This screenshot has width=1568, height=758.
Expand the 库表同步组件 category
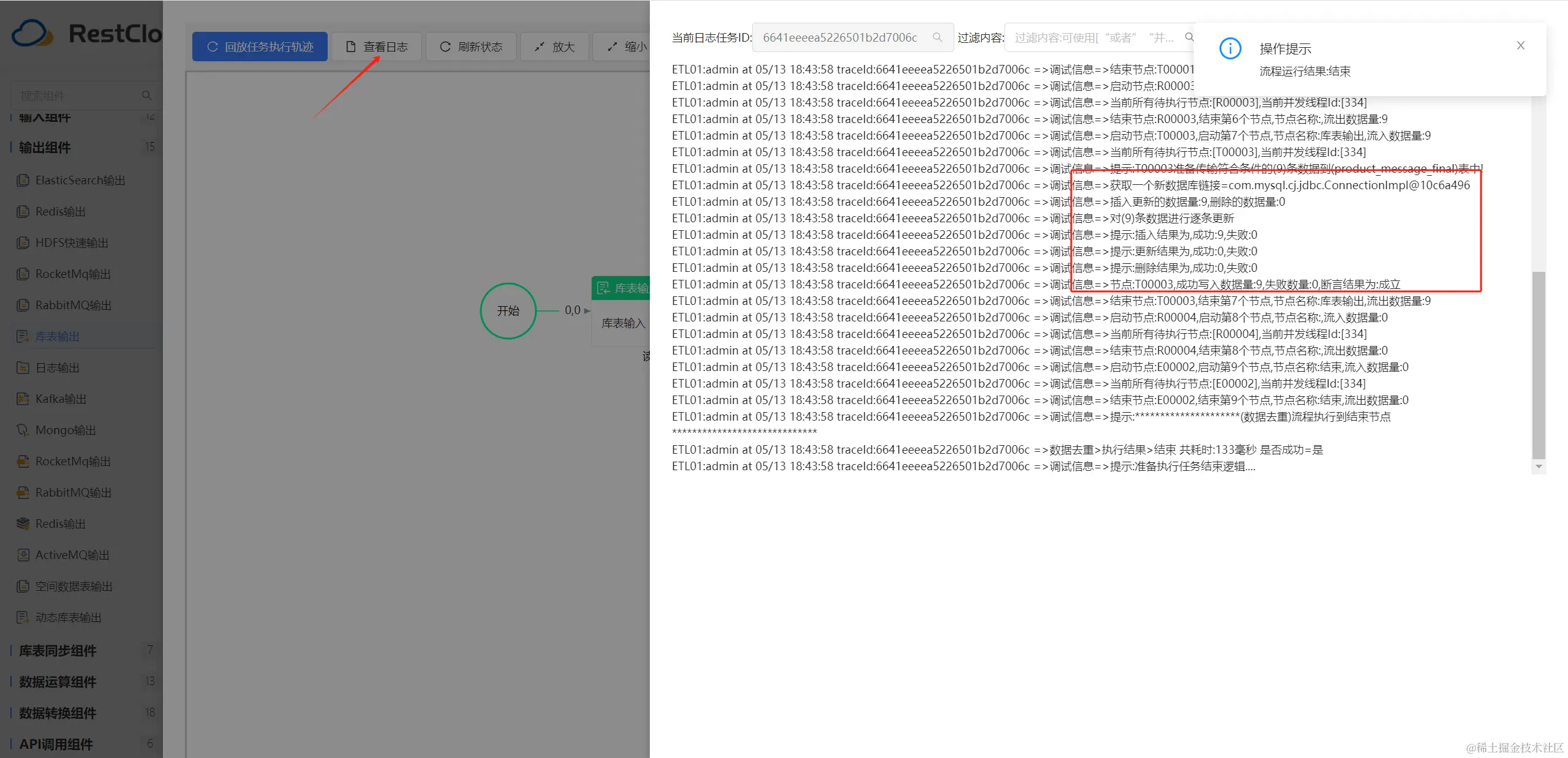click(58, 650)
